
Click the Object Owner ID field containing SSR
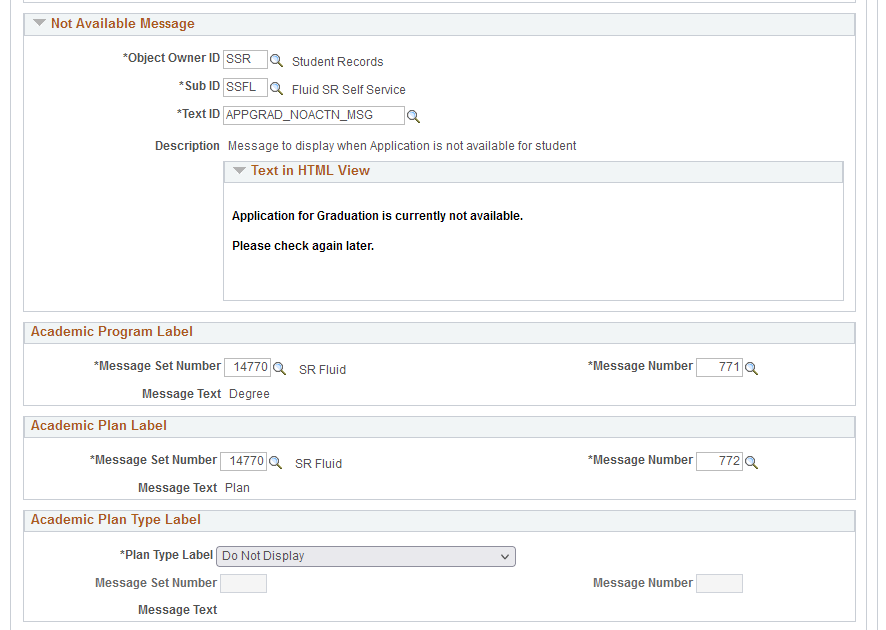(x=245, y=59)
